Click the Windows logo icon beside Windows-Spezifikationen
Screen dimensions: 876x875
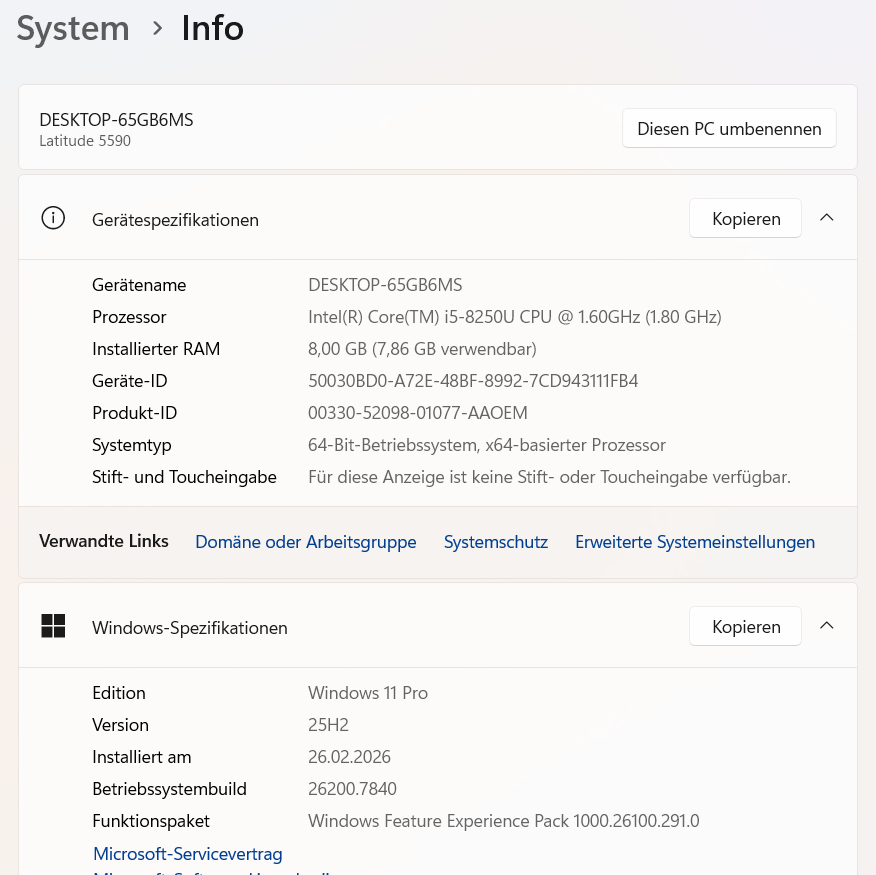(x=53, y=626)
